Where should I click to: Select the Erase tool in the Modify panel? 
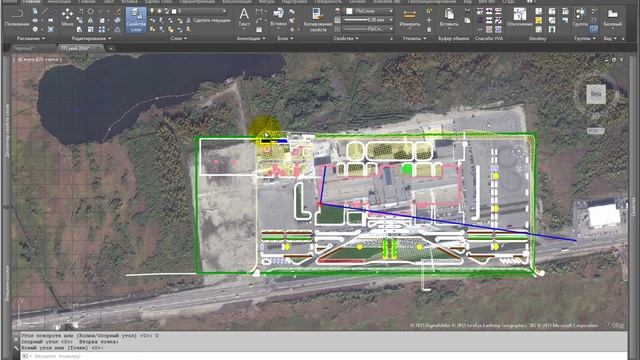[117, 11]
